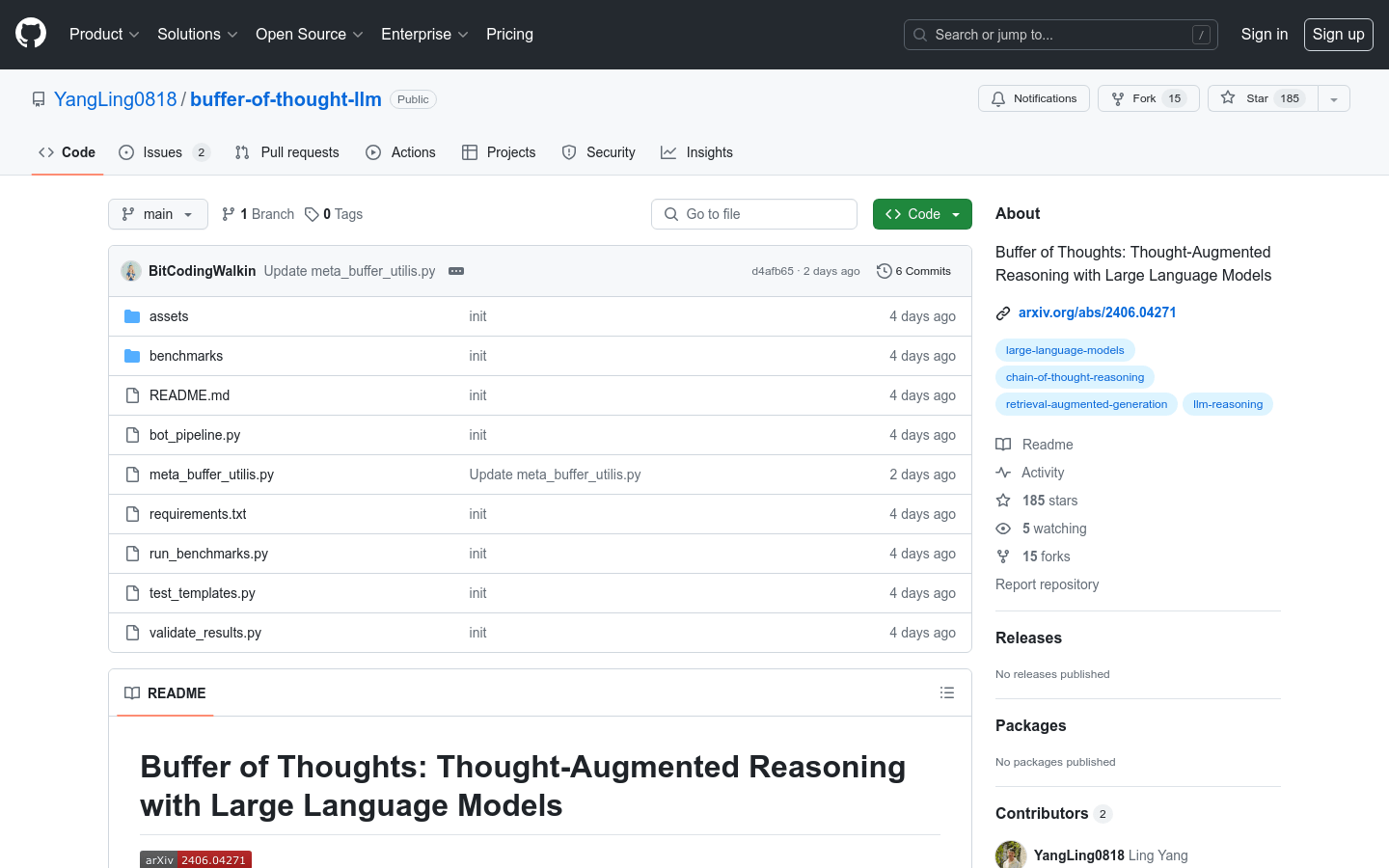Expand the Solutions menu

(197, 34)
